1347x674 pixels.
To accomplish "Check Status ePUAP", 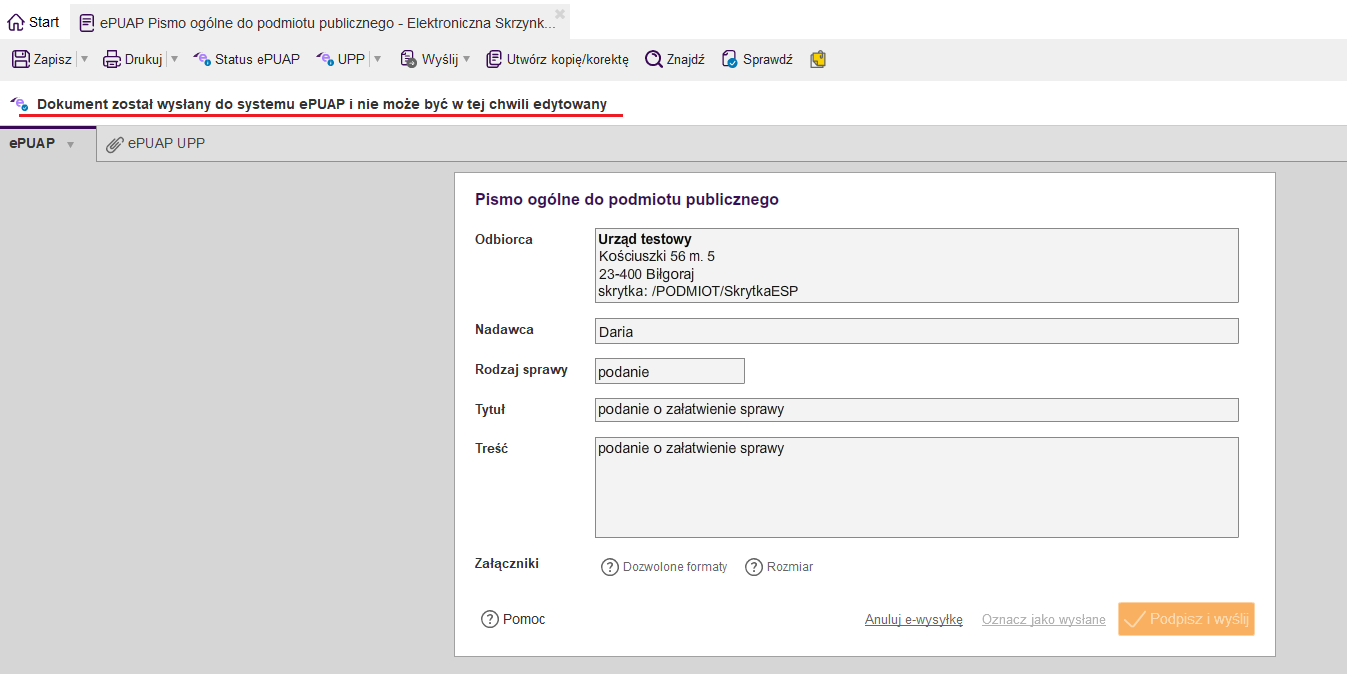I will 246,59.
